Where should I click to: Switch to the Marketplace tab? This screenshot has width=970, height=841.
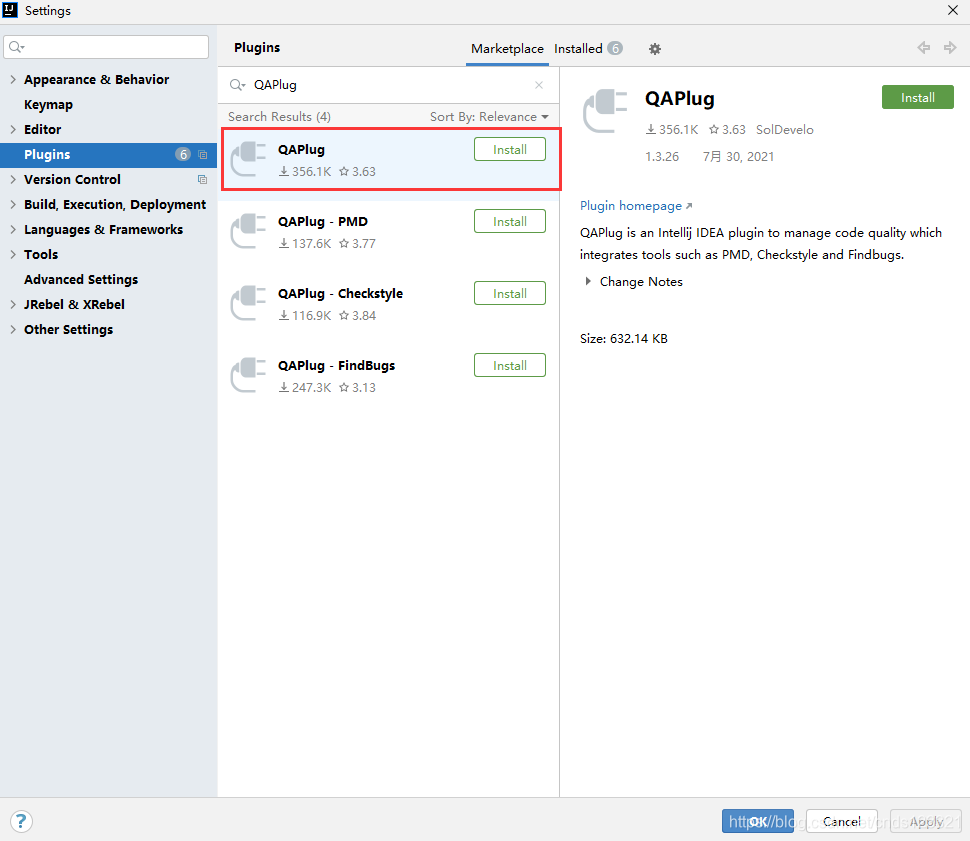[x=507, y=49]
